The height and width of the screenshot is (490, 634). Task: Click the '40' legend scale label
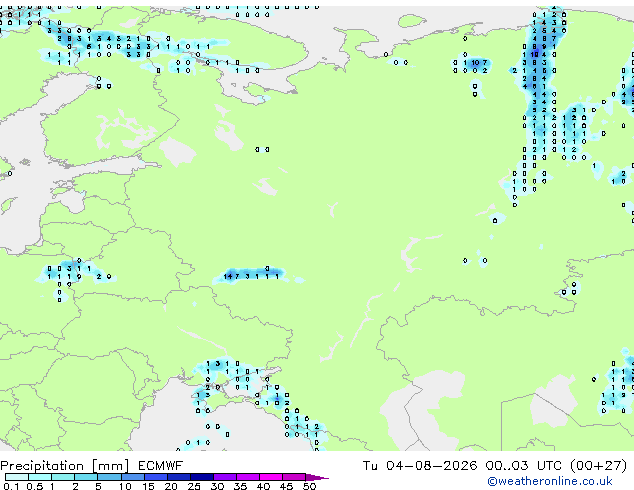coord(263,486)
